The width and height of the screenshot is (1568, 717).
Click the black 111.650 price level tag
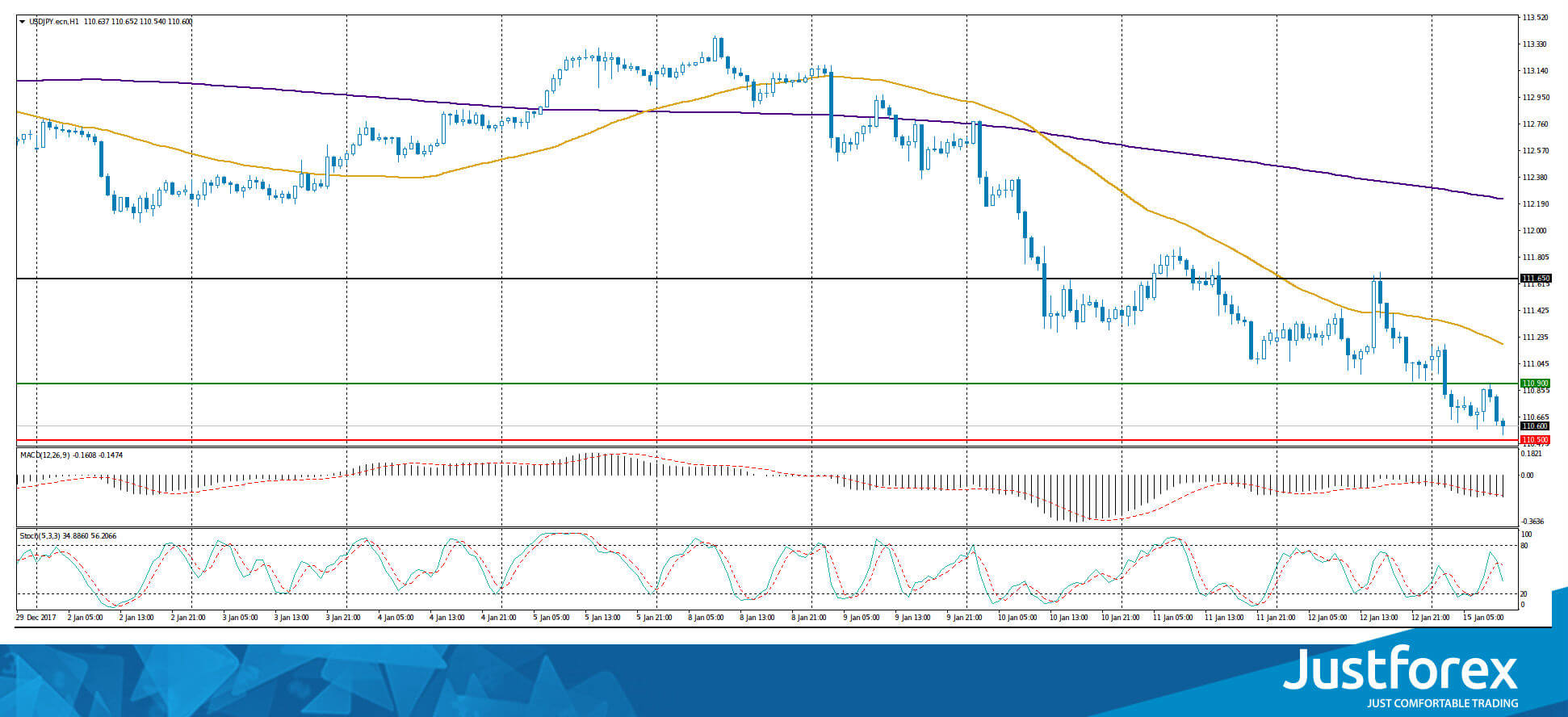[1536, 279]
